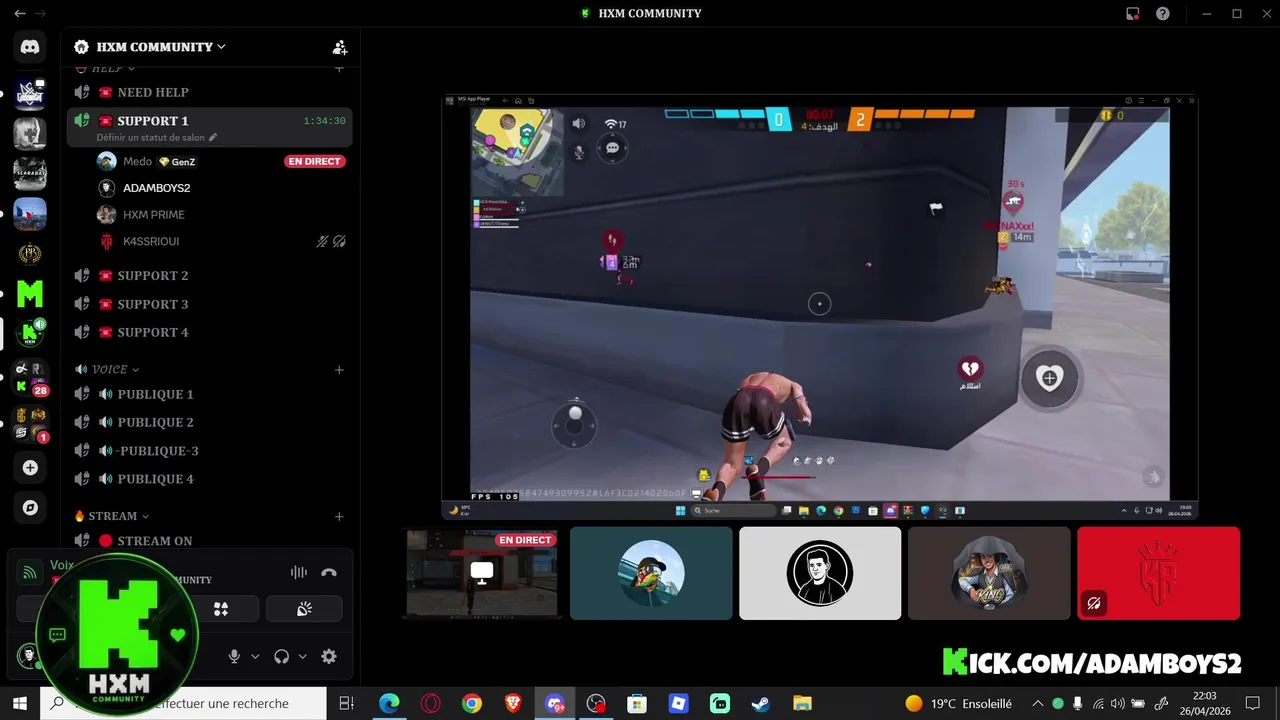
Task: Open Chrome from the taskbar
Action: click(x=472, y=704)
